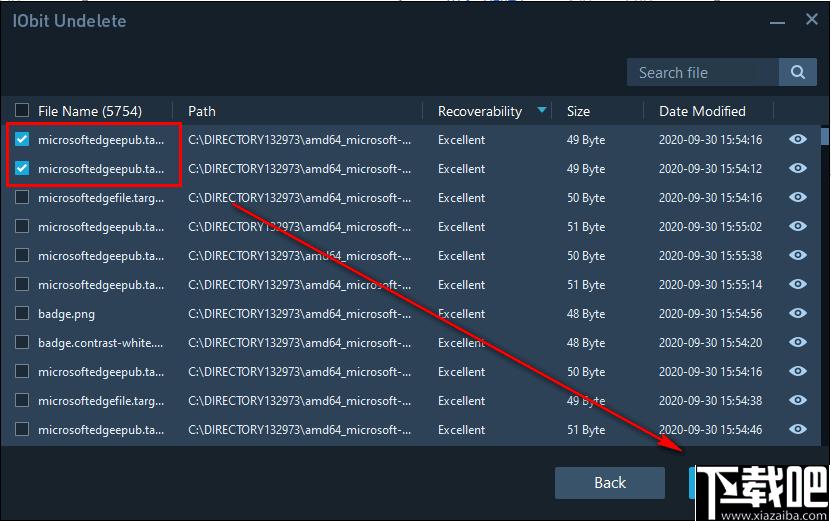Toggle the Recoverability sort arrow
Image resolution: width=831 pixels, height=521 pixels.
(542, 110)
